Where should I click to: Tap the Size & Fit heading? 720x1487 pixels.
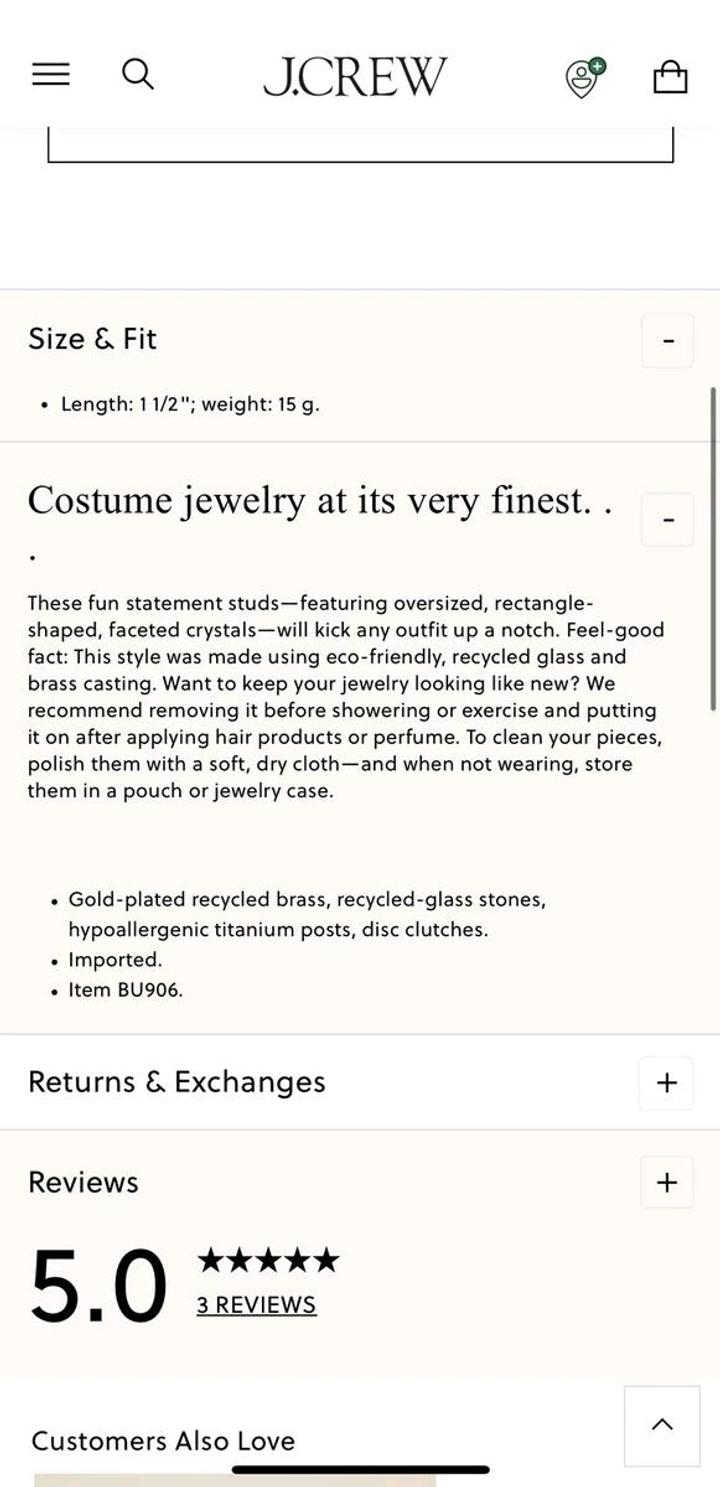93,339
